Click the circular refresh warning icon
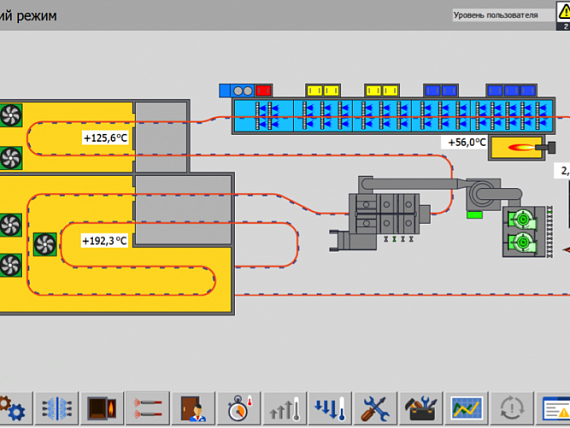The height and width of the screenshot is (428, 570). point(512,408)
